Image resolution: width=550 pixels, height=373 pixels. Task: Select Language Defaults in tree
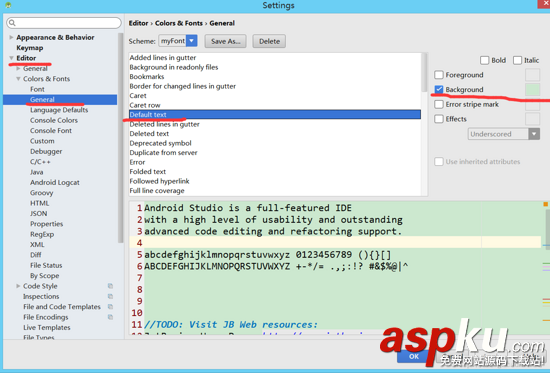point(59,110)
